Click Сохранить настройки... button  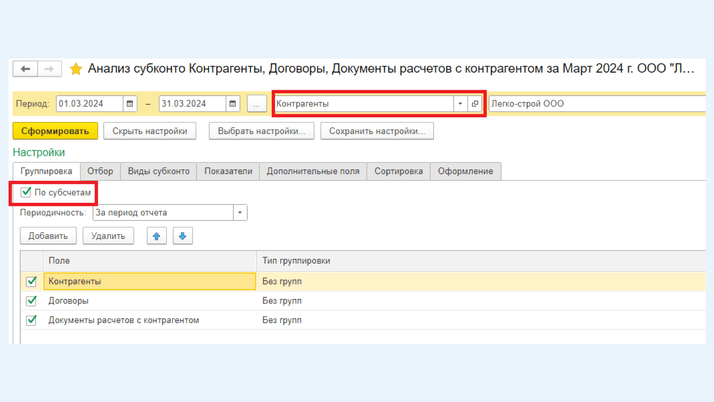(x=377, y=131)
